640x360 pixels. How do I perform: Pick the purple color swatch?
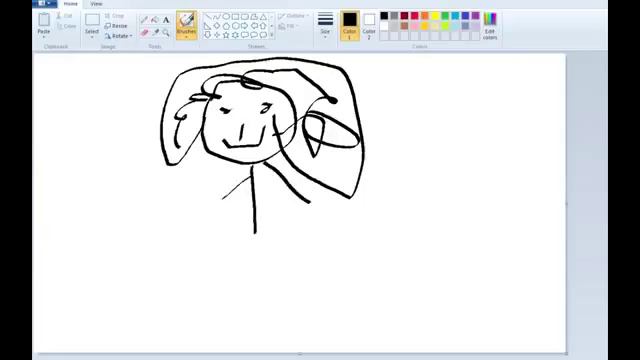pos(476,16)
